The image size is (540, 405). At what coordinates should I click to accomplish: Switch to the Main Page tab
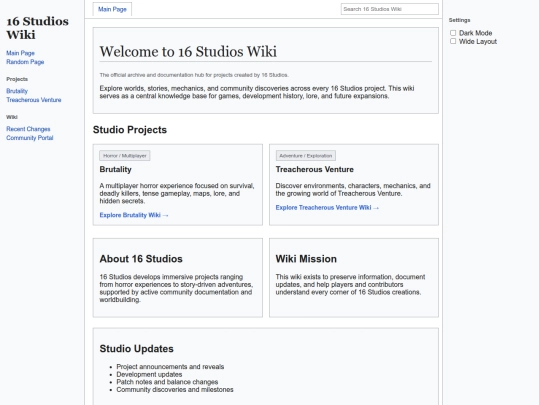pyautogui.click(x=112, y=9)
